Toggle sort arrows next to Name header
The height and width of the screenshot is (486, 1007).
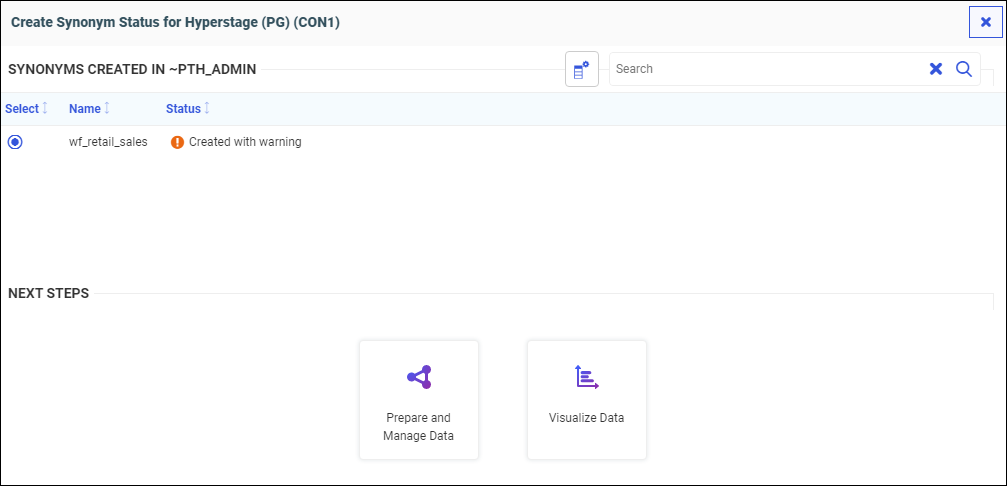click(107, 108)
